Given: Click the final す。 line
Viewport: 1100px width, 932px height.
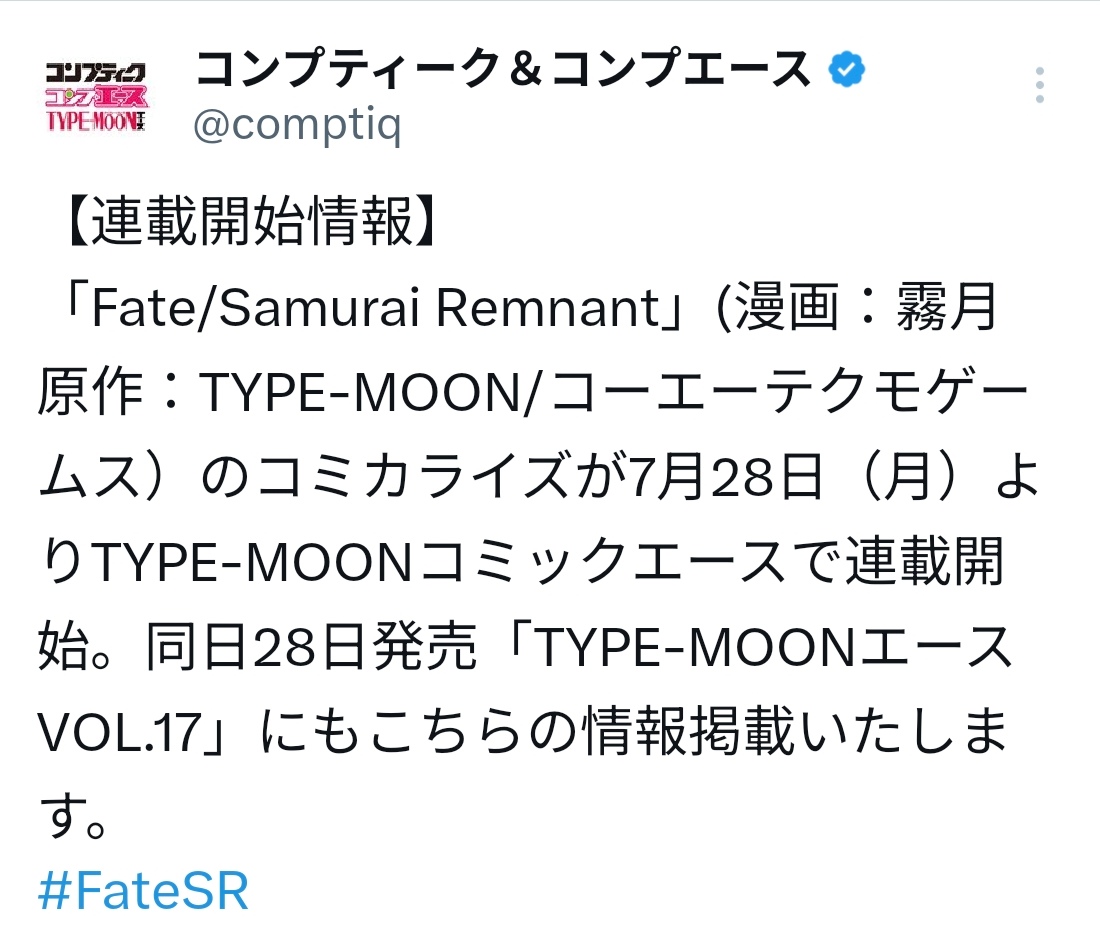Looking at the screenshot, I should tap(73, 816).
